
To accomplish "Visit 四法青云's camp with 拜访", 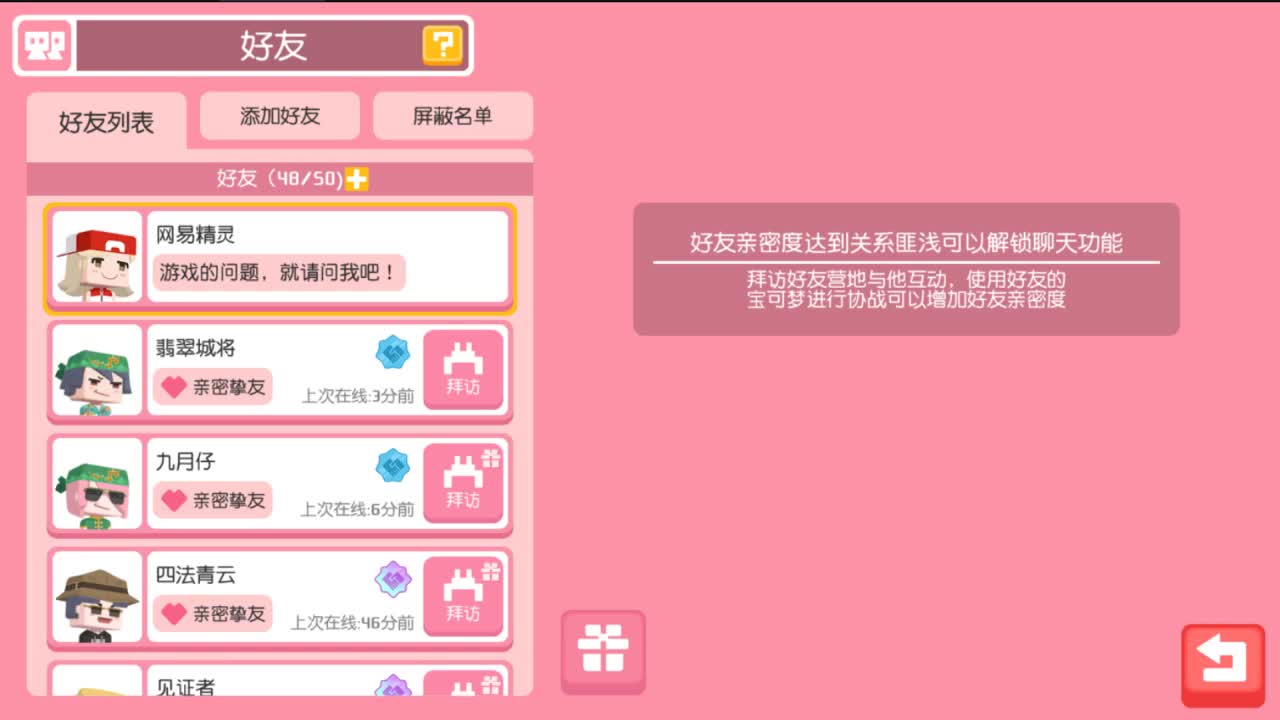I will 463,596.
